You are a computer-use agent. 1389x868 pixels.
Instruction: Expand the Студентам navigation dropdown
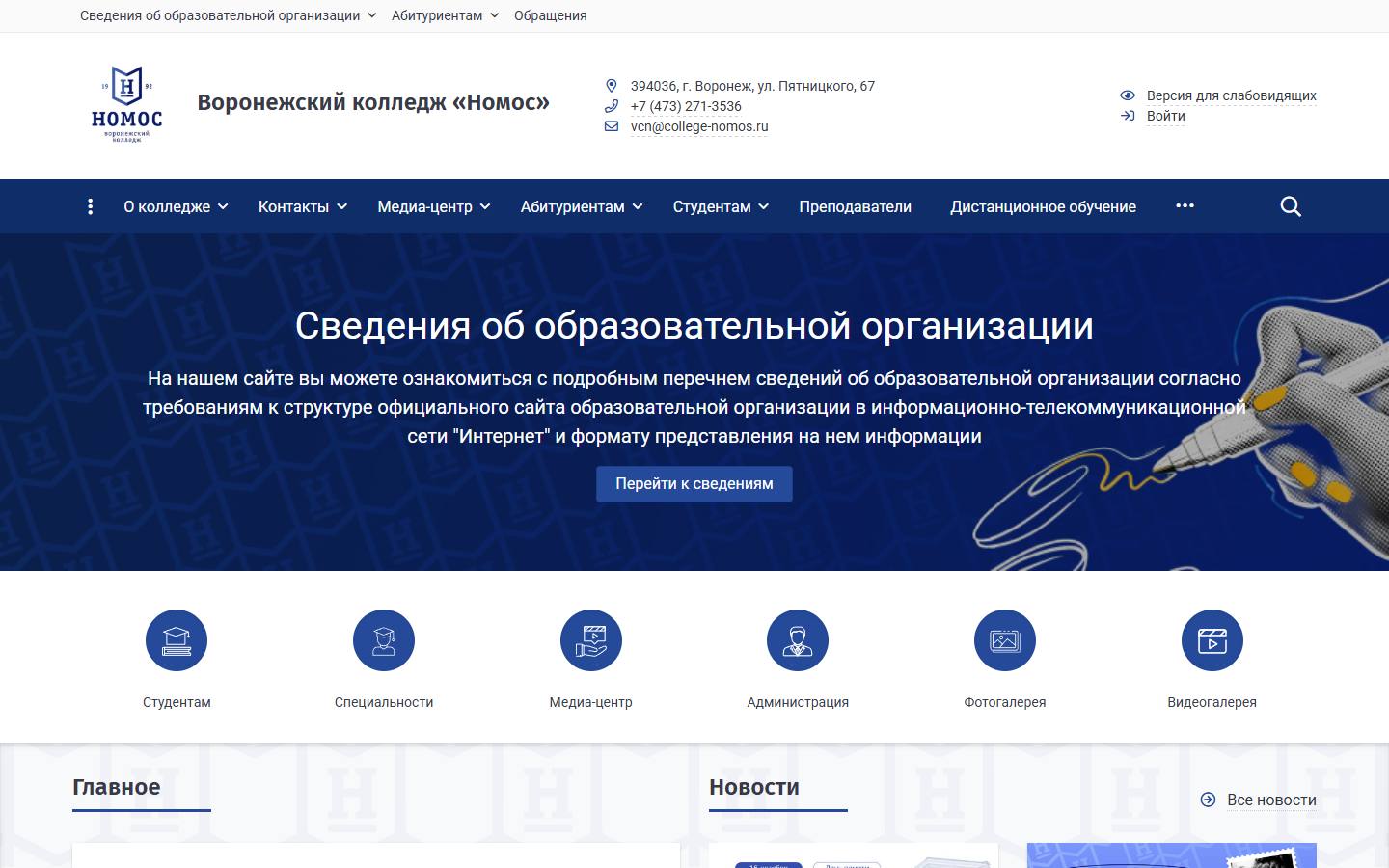pos(721,206)
